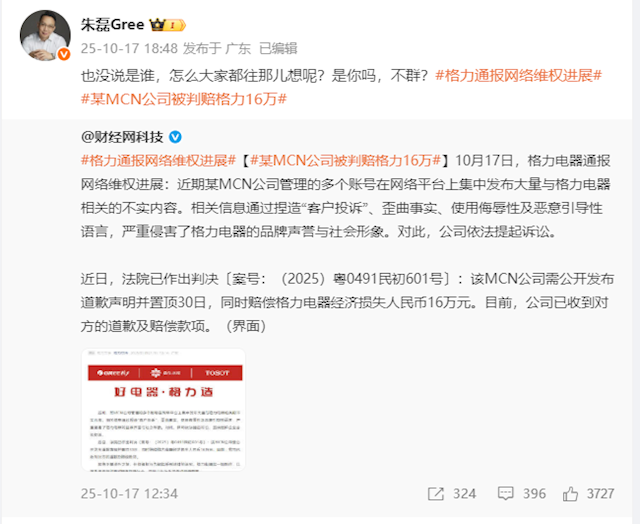Click the like count 3727

600,494
